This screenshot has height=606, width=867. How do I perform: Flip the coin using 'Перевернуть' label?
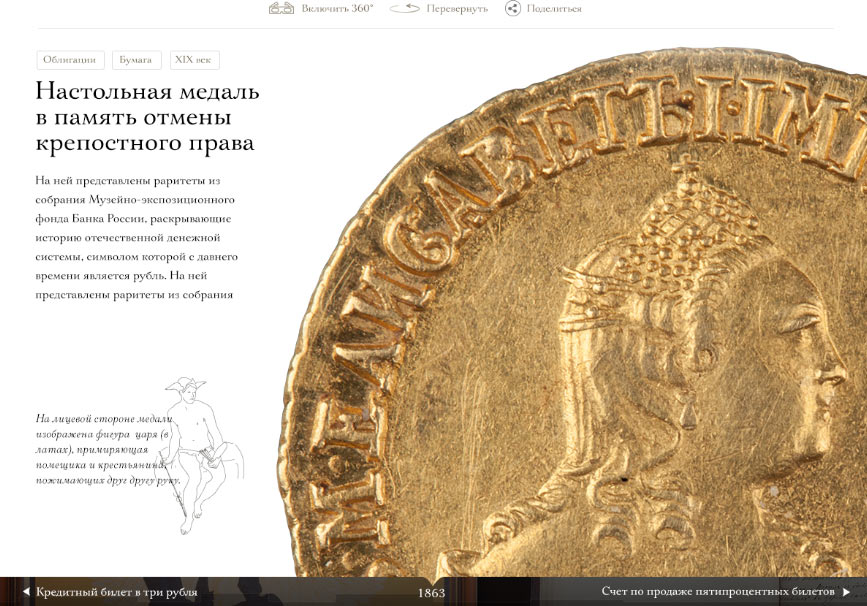click(457, 9)
